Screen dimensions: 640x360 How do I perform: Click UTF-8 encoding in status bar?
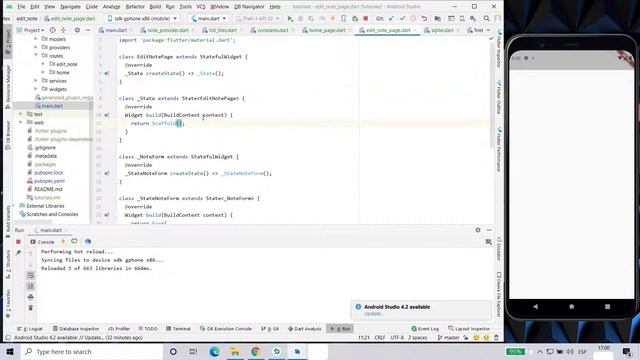(x=397, y=338)
